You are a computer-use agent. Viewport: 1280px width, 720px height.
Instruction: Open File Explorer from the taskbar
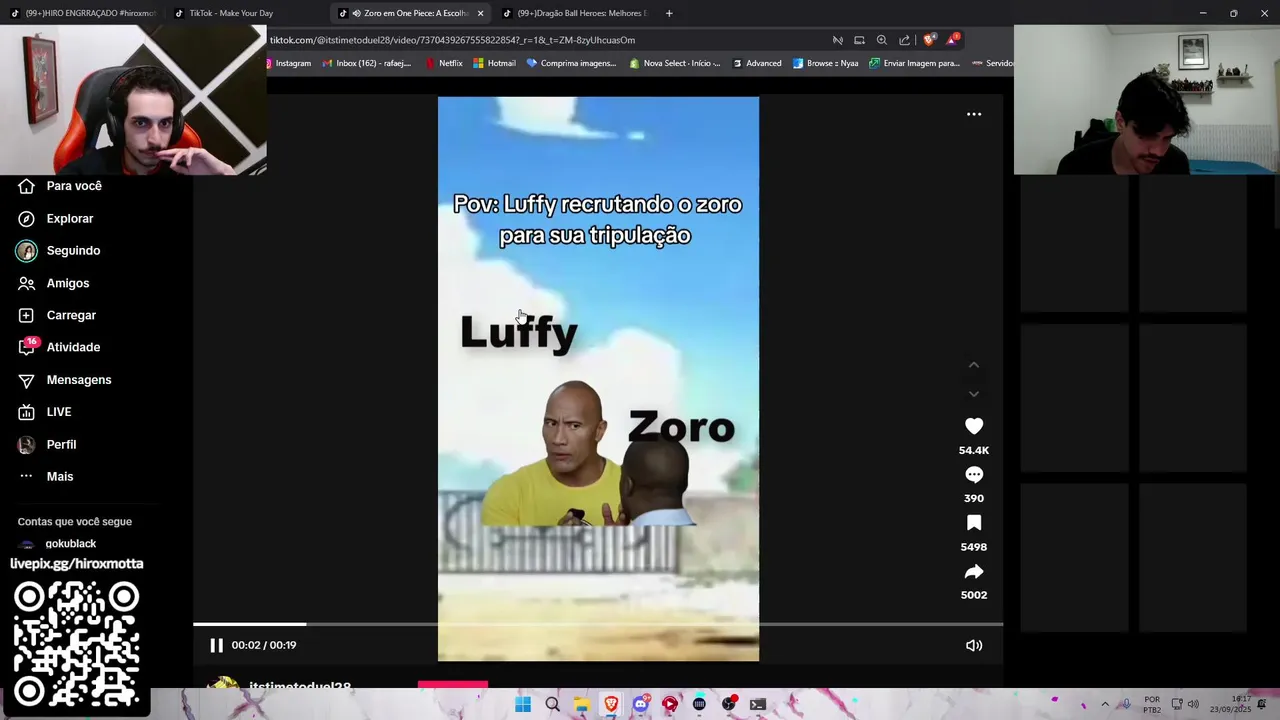(581, 704)
